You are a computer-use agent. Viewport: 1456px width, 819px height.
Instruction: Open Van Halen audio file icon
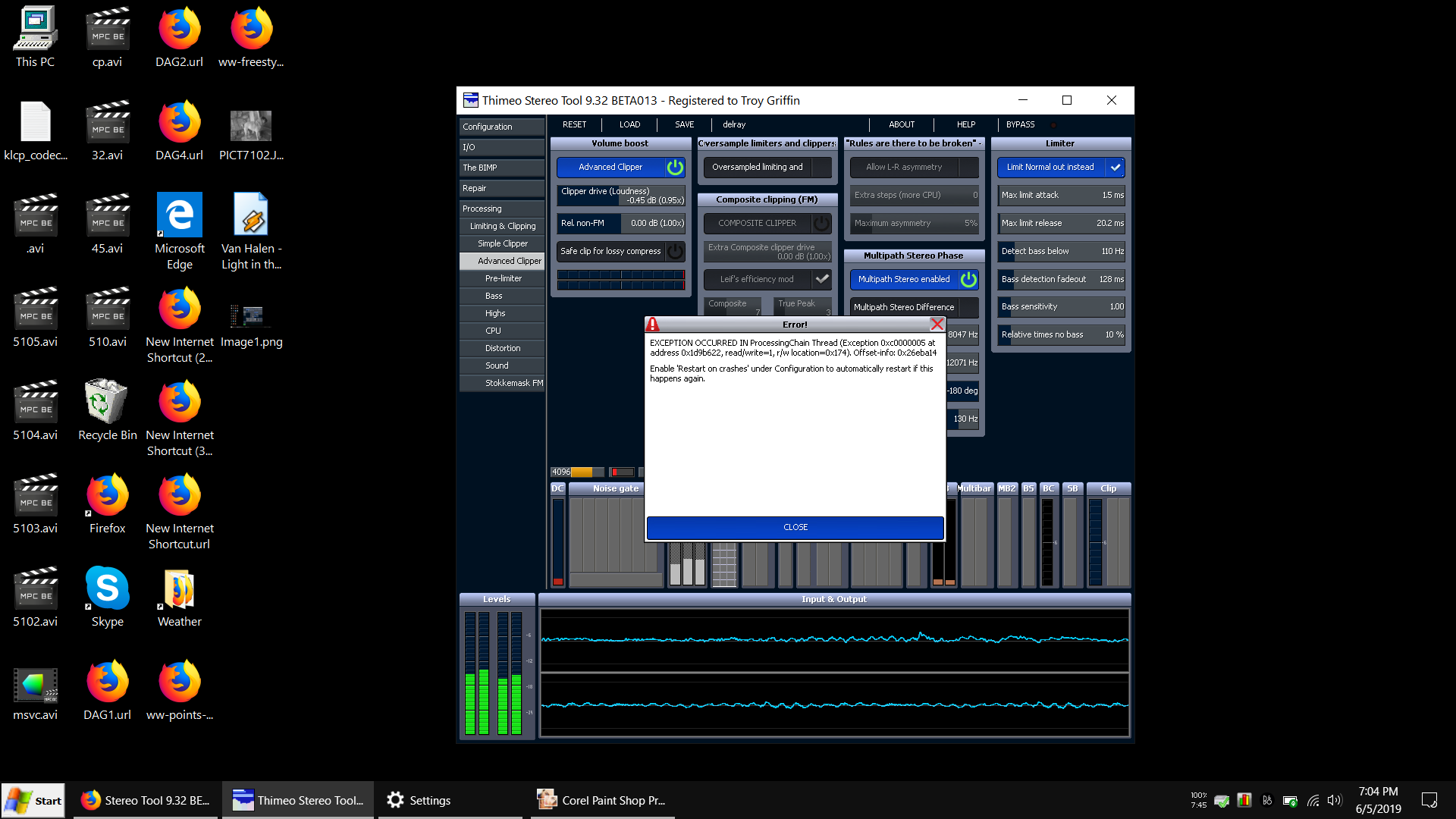(x=252, y=231)
